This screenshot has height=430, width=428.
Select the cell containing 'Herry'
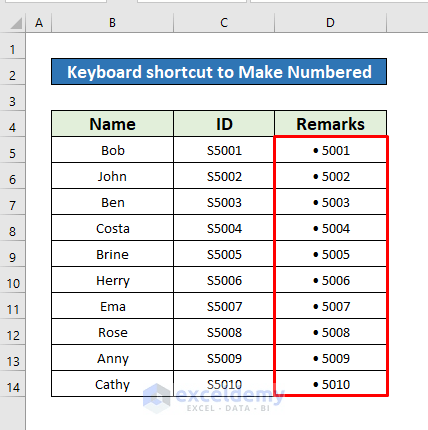point(113,280)
